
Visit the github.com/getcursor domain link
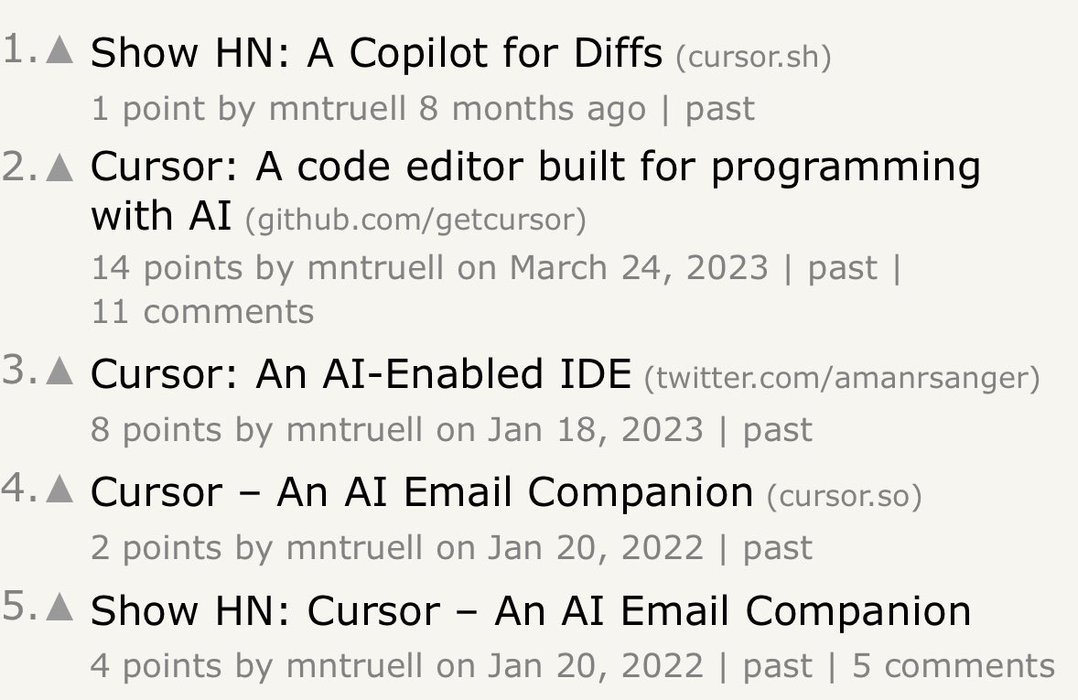point(416,221)
